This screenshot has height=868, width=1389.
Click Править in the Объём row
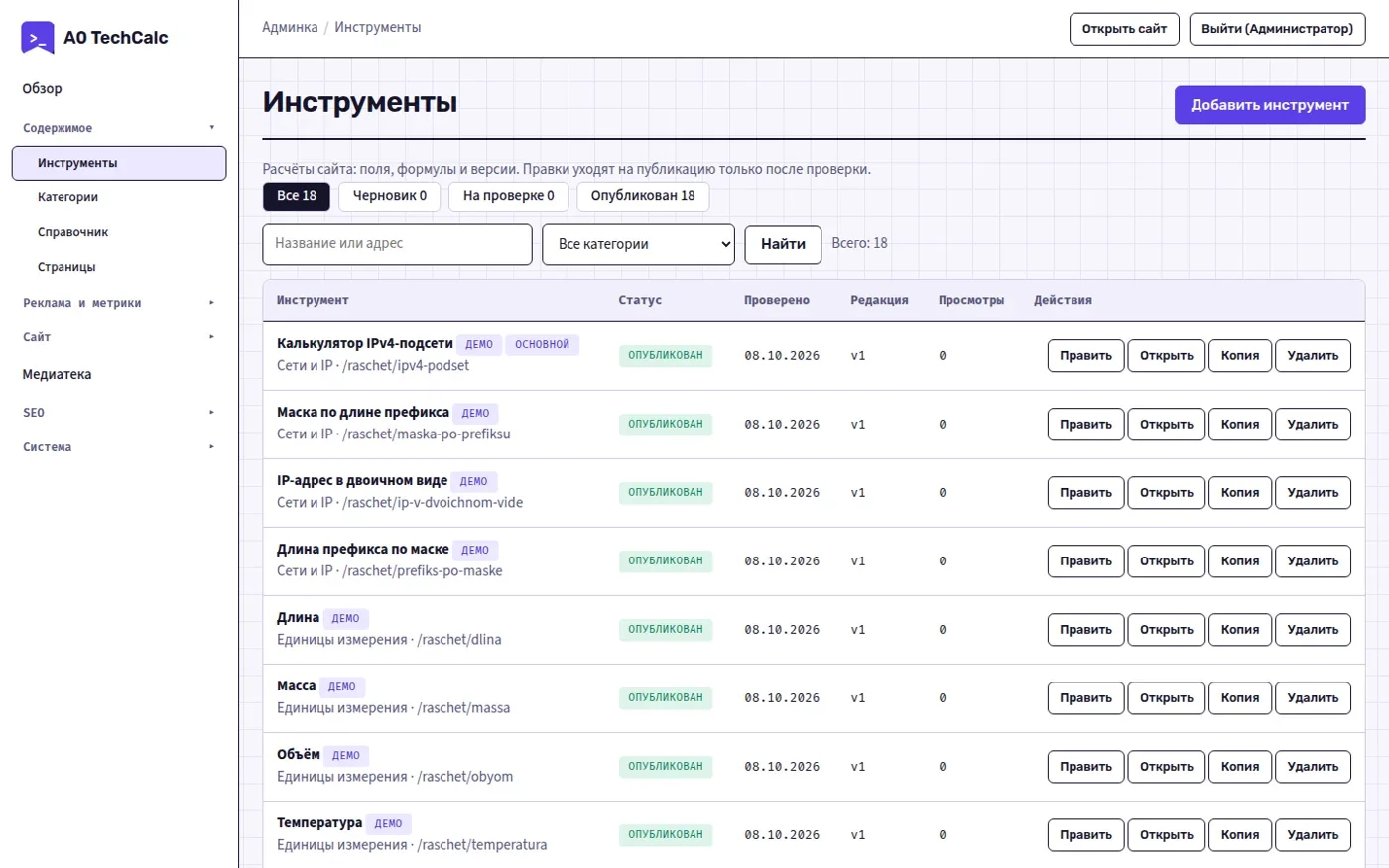tap(1085, 767)
